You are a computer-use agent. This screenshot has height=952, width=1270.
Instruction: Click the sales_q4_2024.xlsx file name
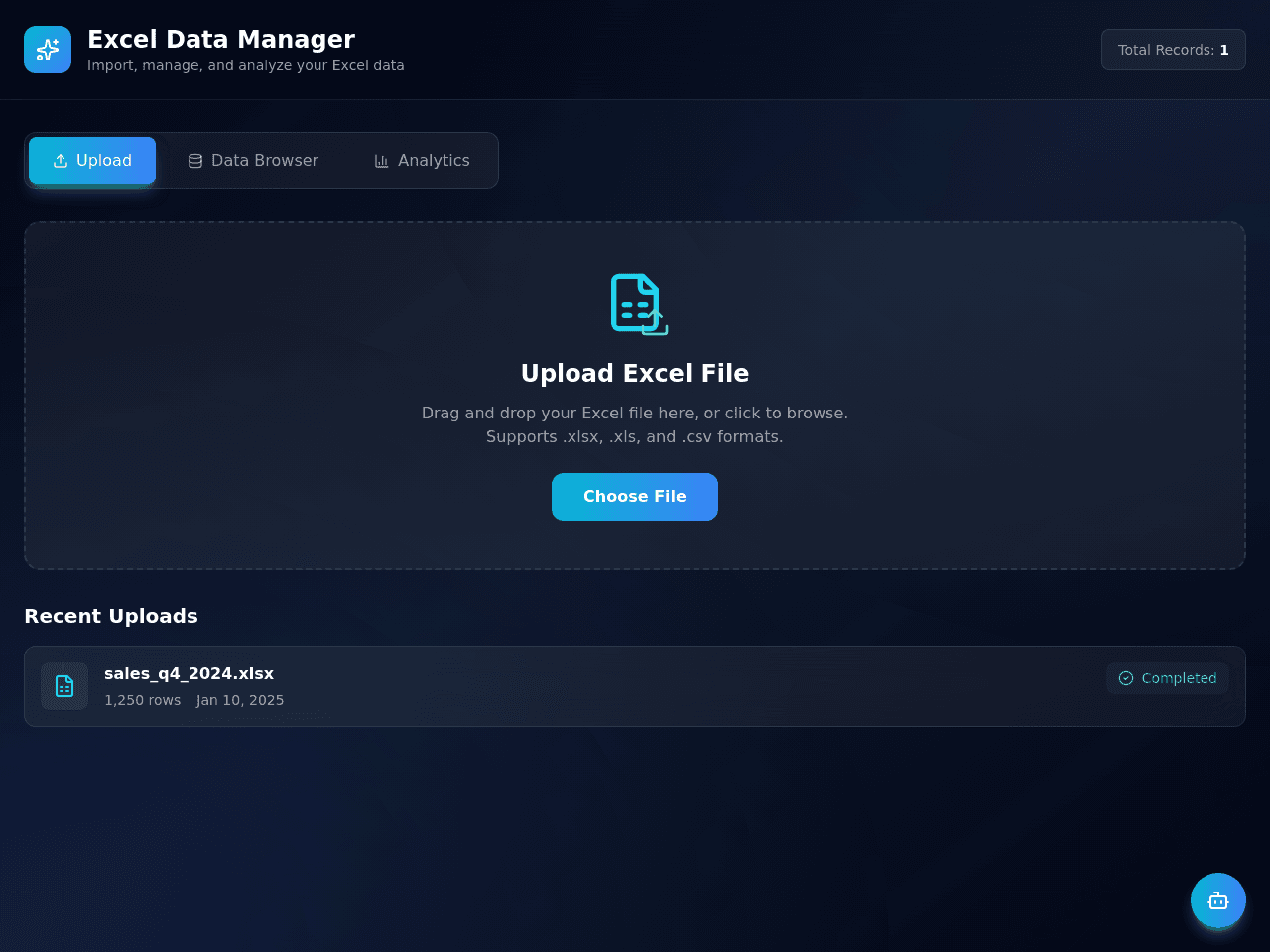coord(189,674)
